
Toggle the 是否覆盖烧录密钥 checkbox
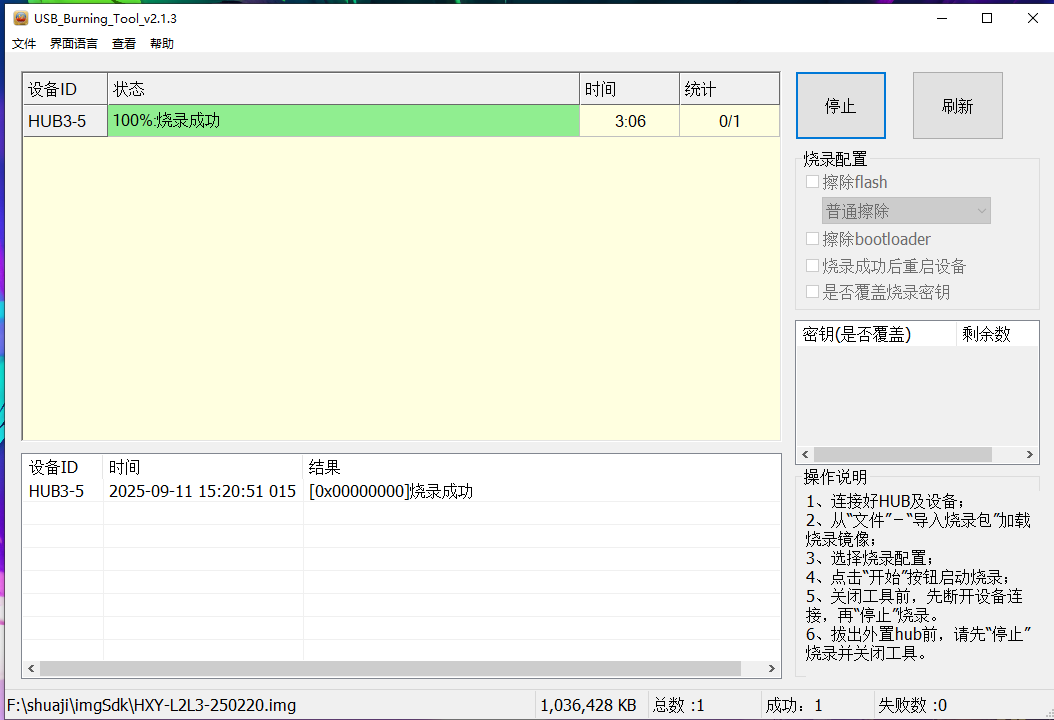click(x=812, y=292)
